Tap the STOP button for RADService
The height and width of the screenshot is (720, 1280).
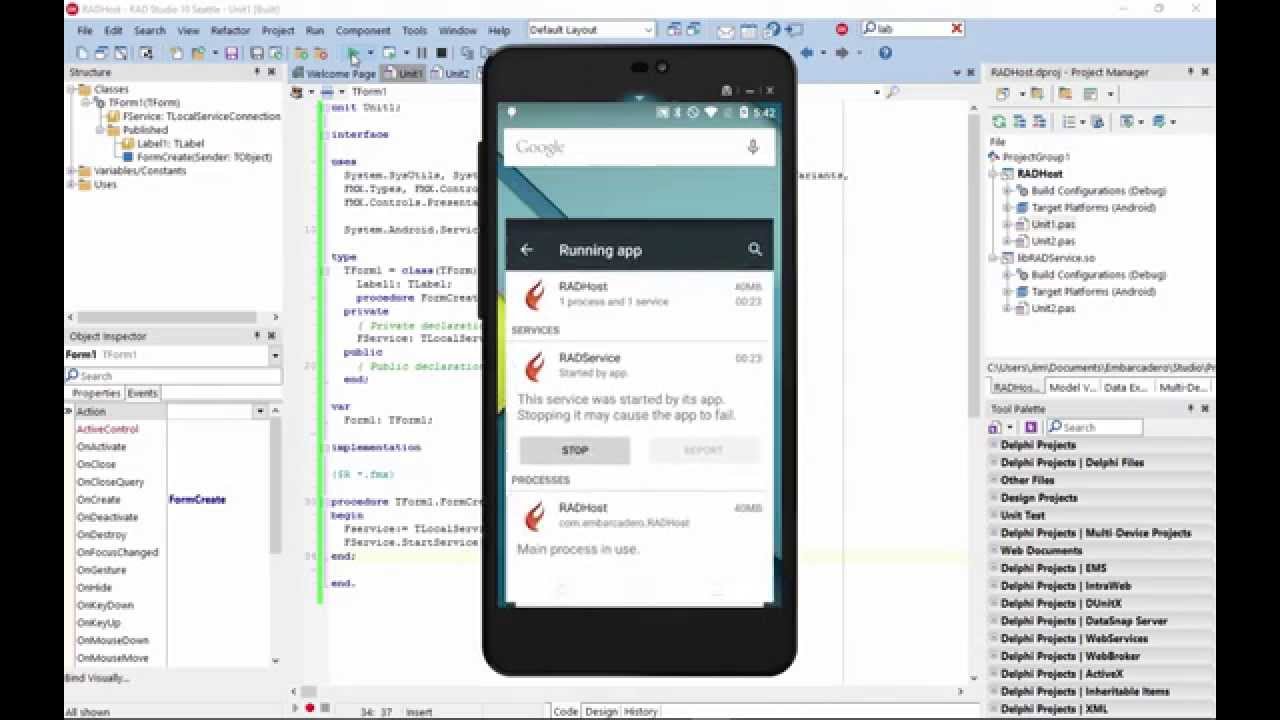click(x=575, y=450)
